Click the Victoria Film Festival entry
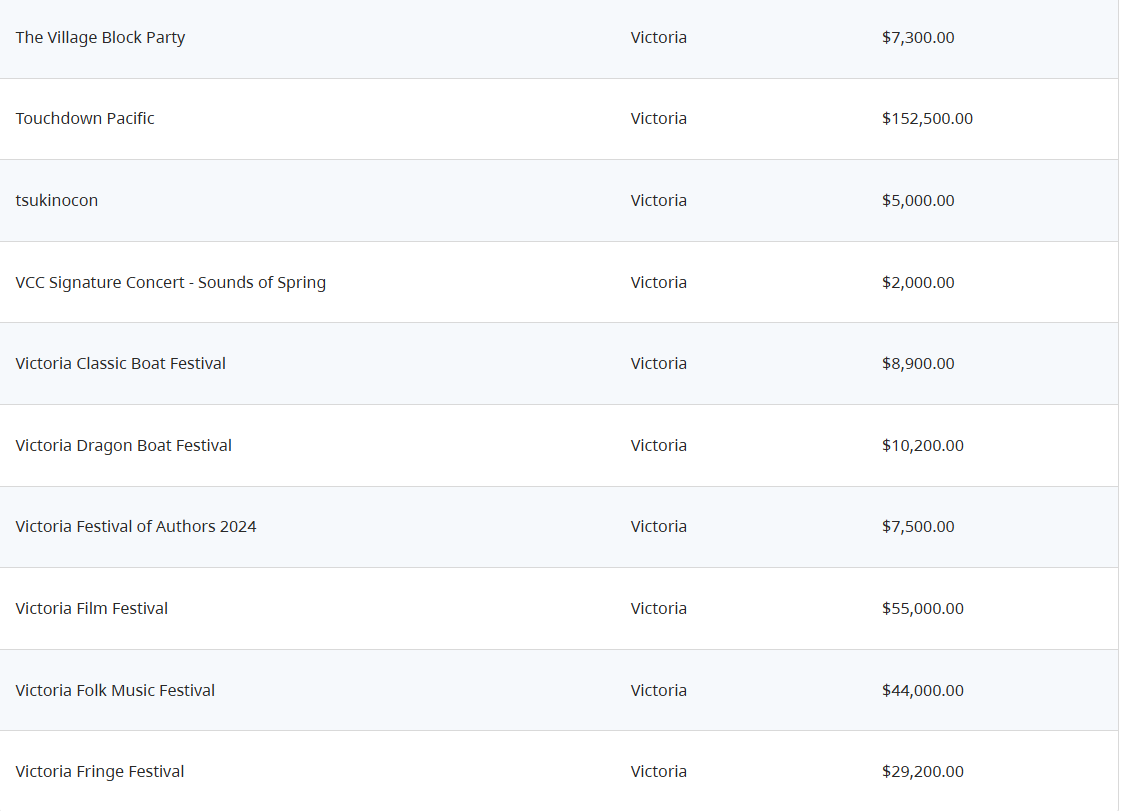1126x811 pixels. click(x=91, y=608)
